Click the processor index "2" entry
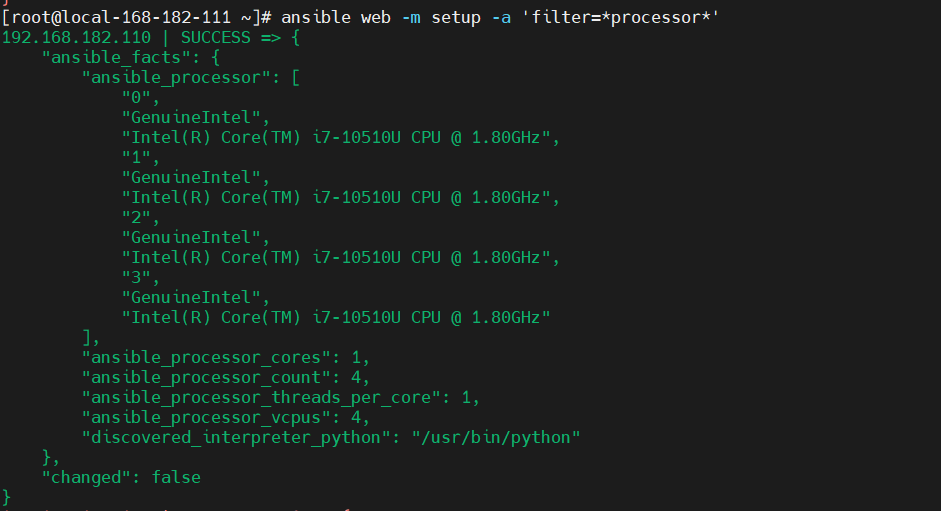 [136, 218]
